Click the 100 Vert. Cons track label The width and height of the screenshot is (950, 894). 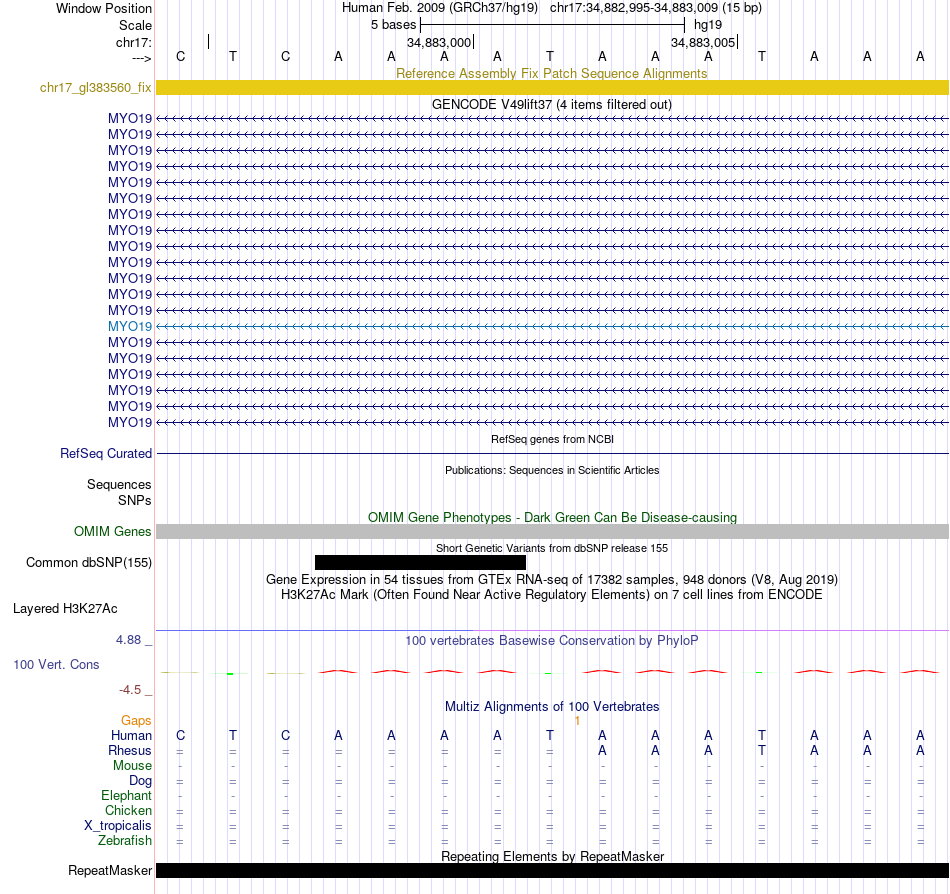click(x=56, y=665)
